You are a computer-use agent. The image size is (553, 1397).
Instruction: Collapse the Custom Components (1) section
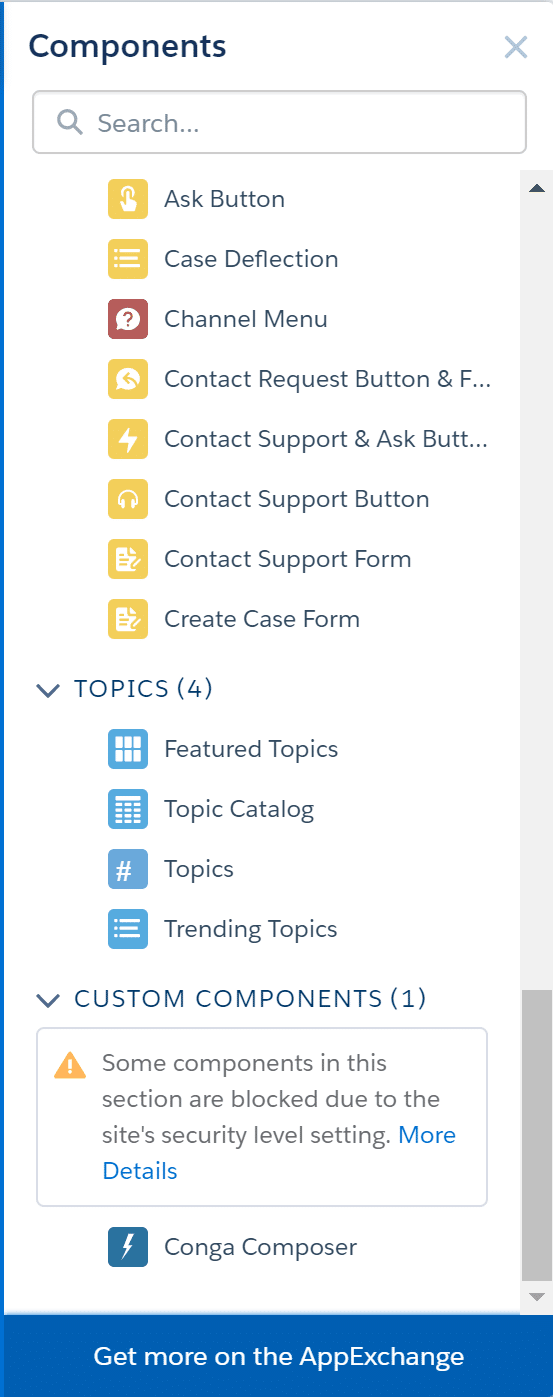(x=48, y=999)
